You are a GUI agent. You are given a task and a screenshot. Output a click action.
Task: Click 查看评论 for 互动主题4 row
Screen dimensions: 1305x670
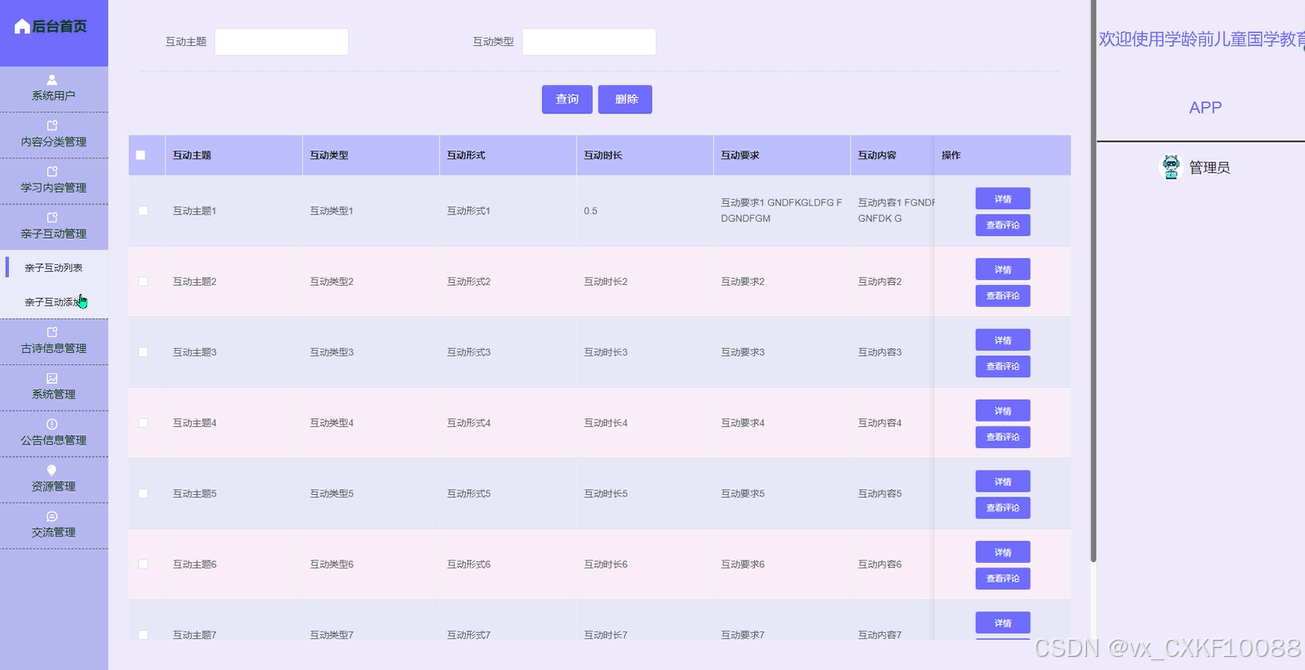[x=1003, y=437]
